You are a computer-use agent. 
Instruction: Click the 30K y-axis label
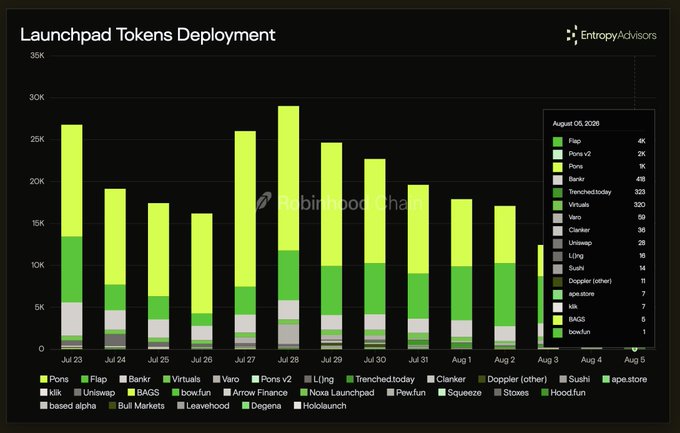click(x=37, y=98)
